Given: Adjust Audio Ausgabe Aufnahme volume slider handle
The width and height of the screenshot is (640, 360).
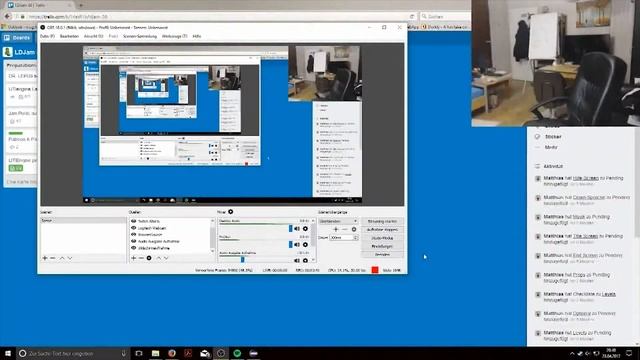Looking at the screenshot, I should [x=242, y=260].
